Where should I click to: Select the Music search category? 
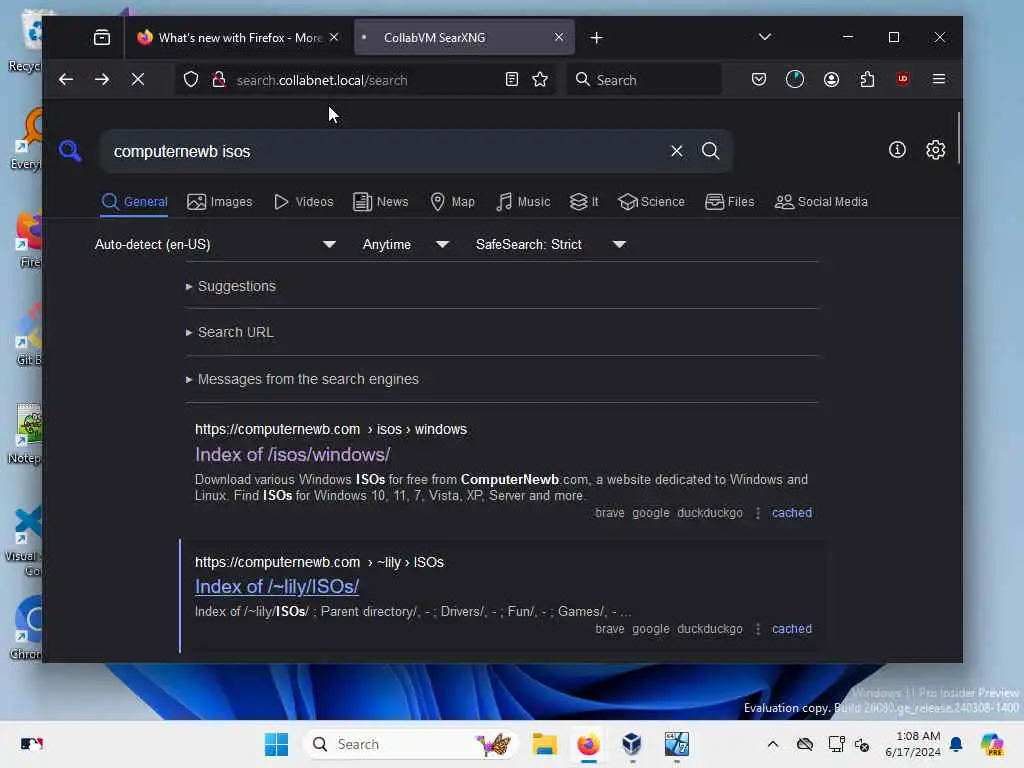point(523,202)
